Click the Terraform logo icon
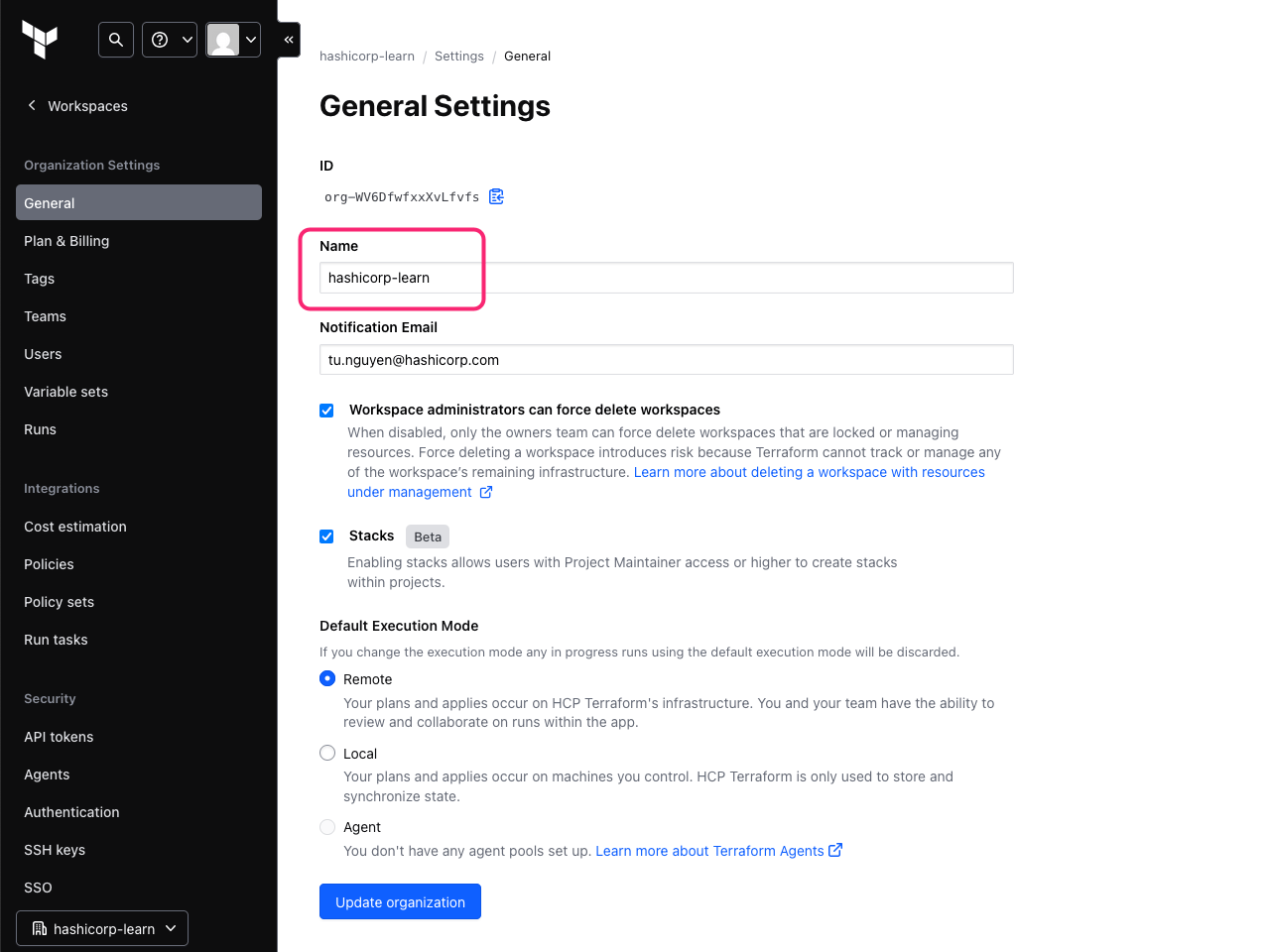Viewport: 1270px width, 952px height. pos(40,40)
